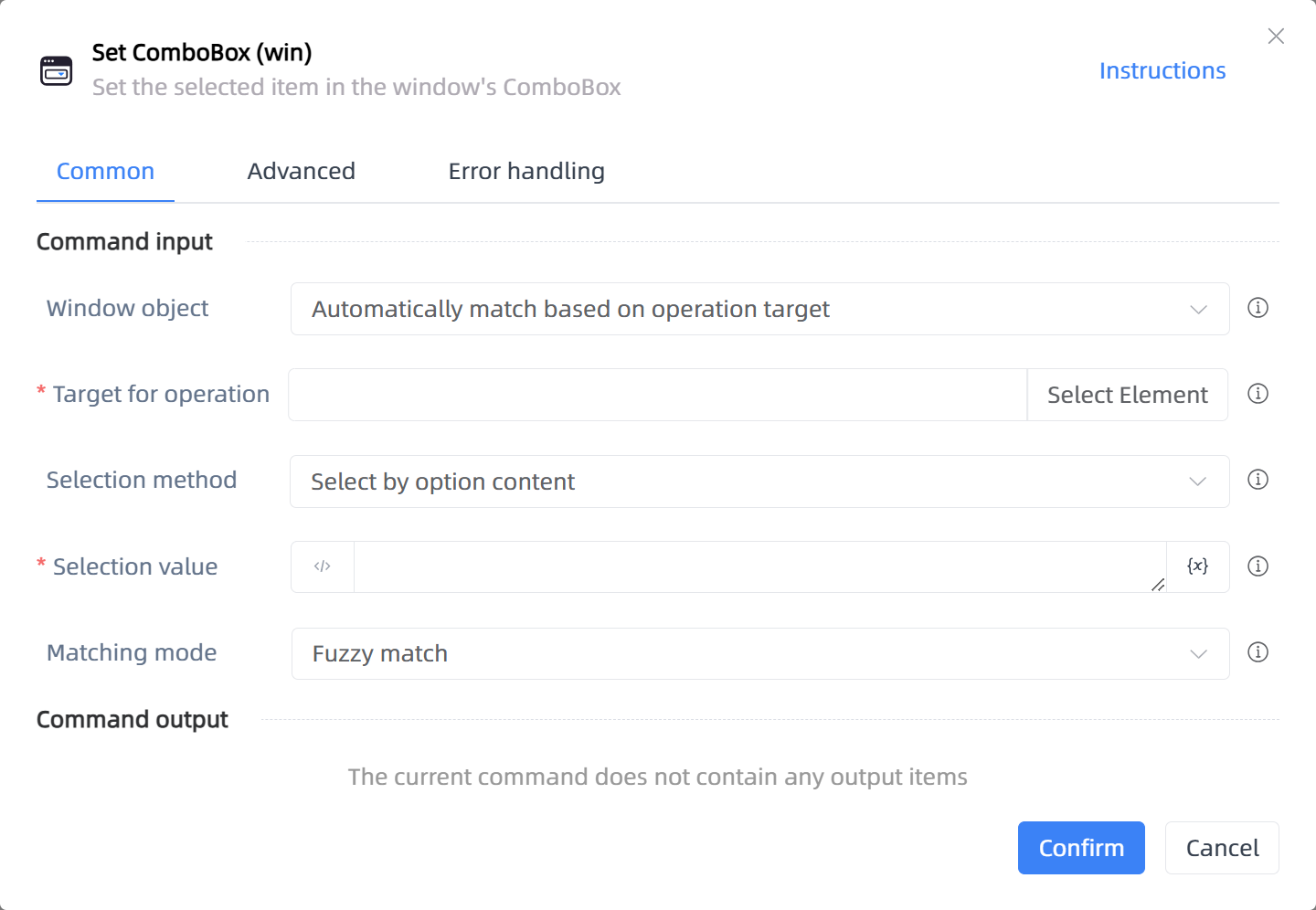The width and height of the screenshot is (1316, 910).
Task: Toggle the expression code icon in Selection value
Action: [323, 566]
